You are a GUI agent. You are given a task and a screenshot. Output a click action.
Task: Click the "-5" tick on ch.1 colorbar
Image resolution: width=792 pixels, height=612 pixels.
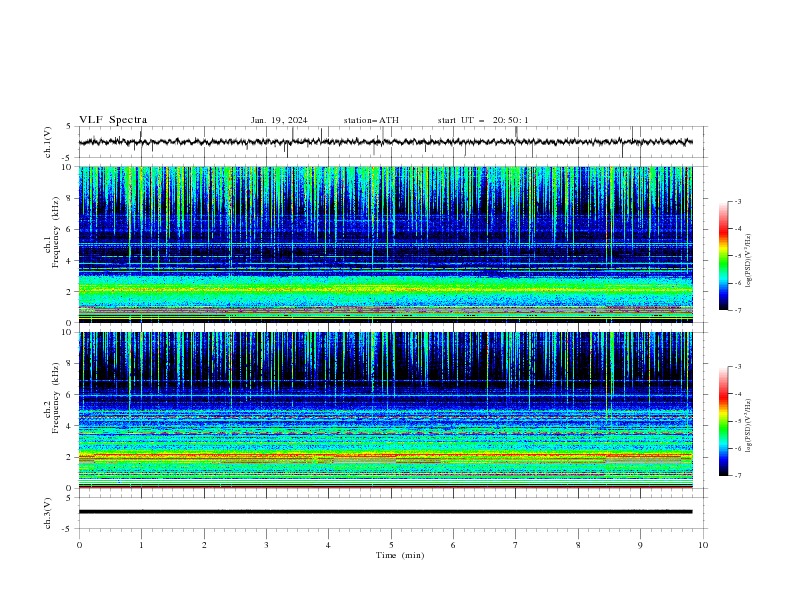(738, 256)
